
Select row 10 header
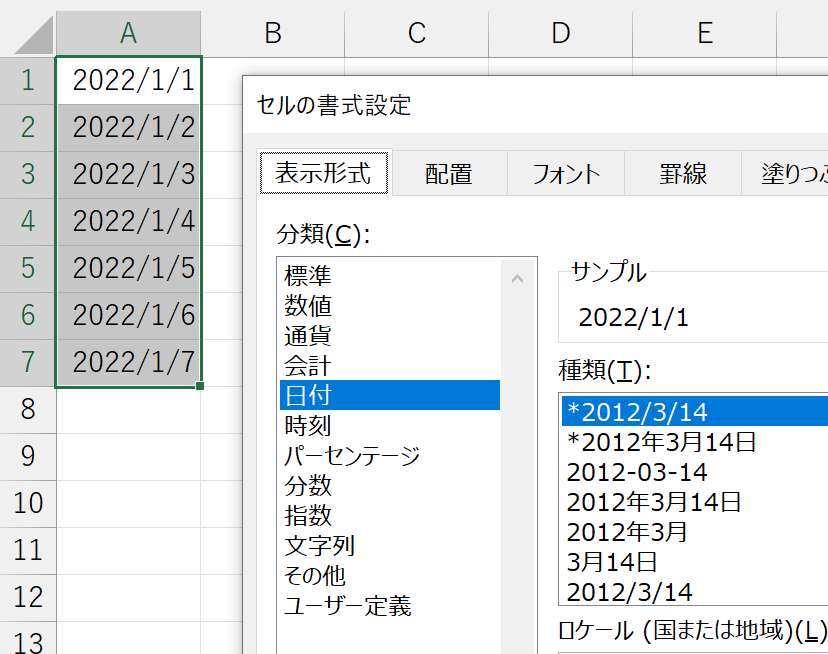pyautogui.click(x=27, y=503)
